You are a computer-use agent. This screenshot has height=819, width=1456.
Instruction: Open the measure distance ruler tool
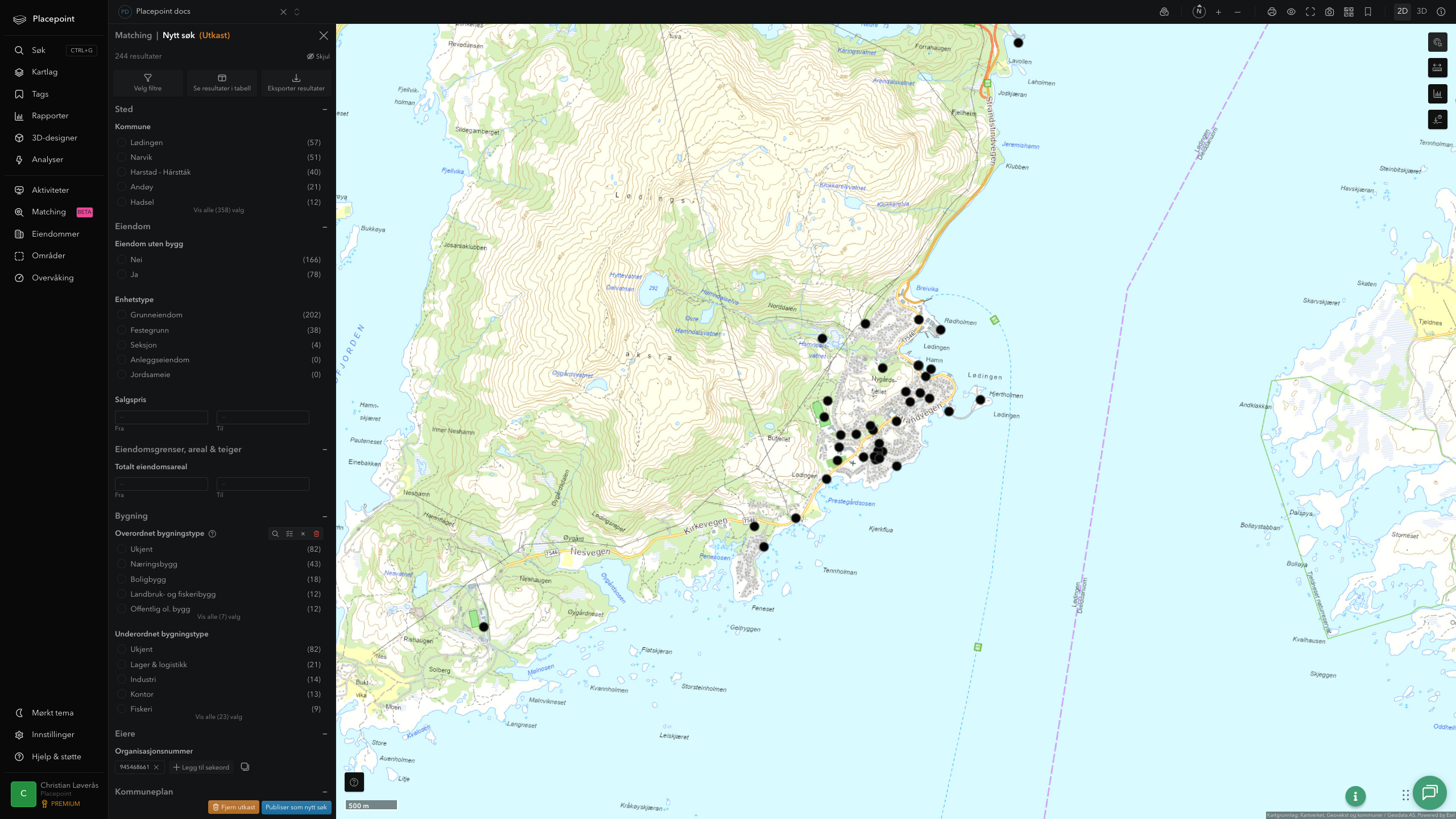click(x=1438, y=68)
